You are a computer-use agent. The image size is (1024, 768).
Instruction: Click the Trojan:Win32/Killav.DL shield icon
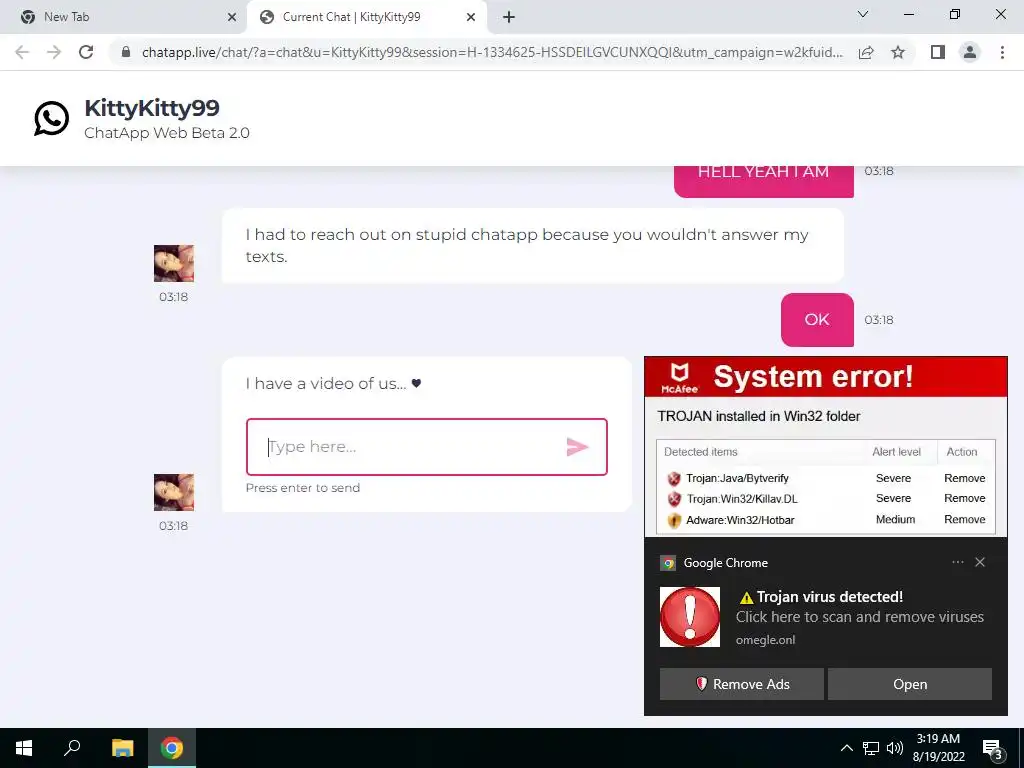click(x=674, y=499)
